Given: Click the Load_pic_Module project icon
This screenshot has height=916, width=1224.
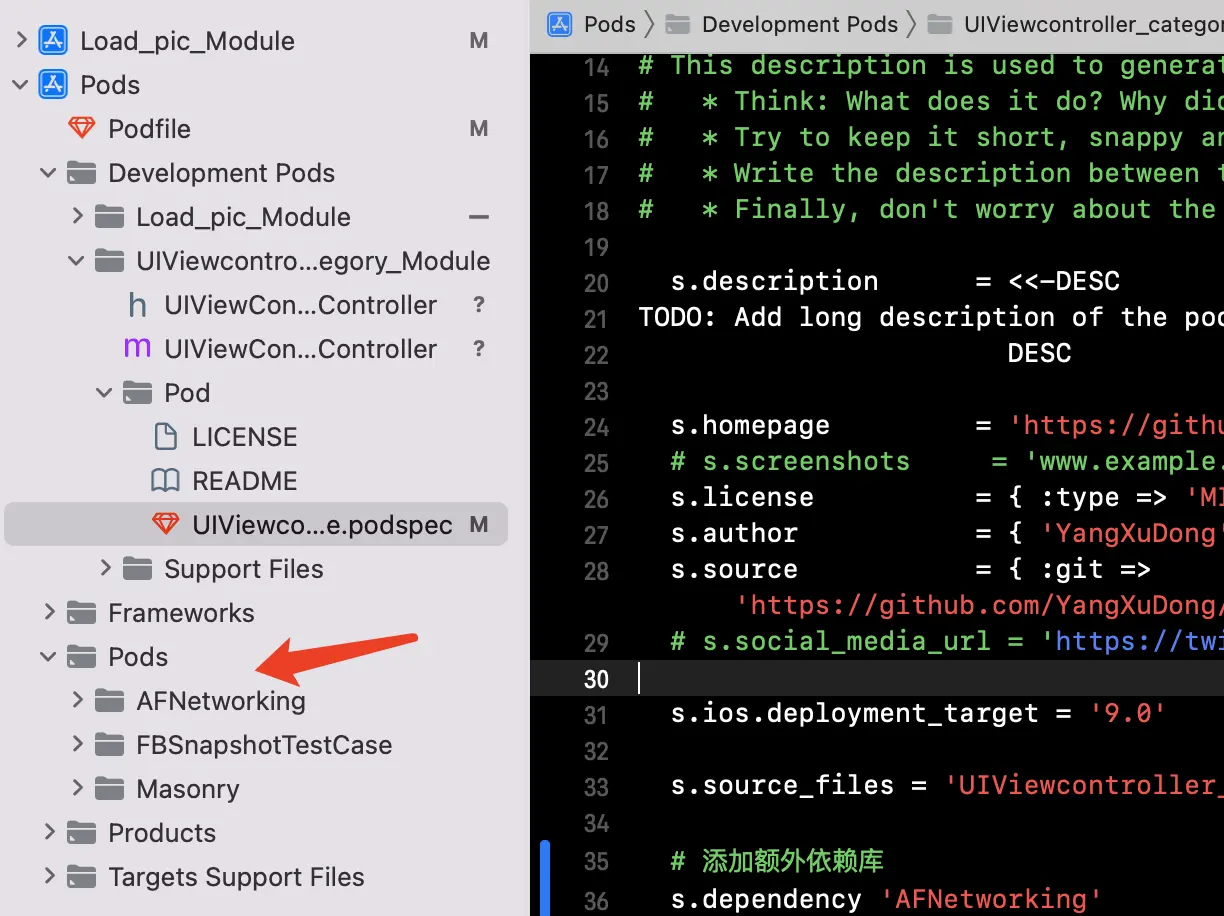Looking at the screenshot, I should point(53,41).
